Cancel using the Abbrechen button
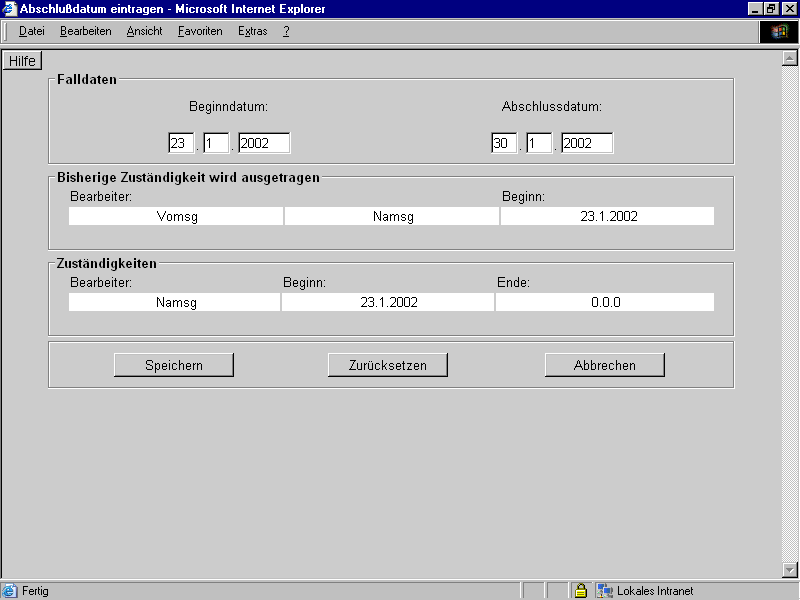 (605, 365)
